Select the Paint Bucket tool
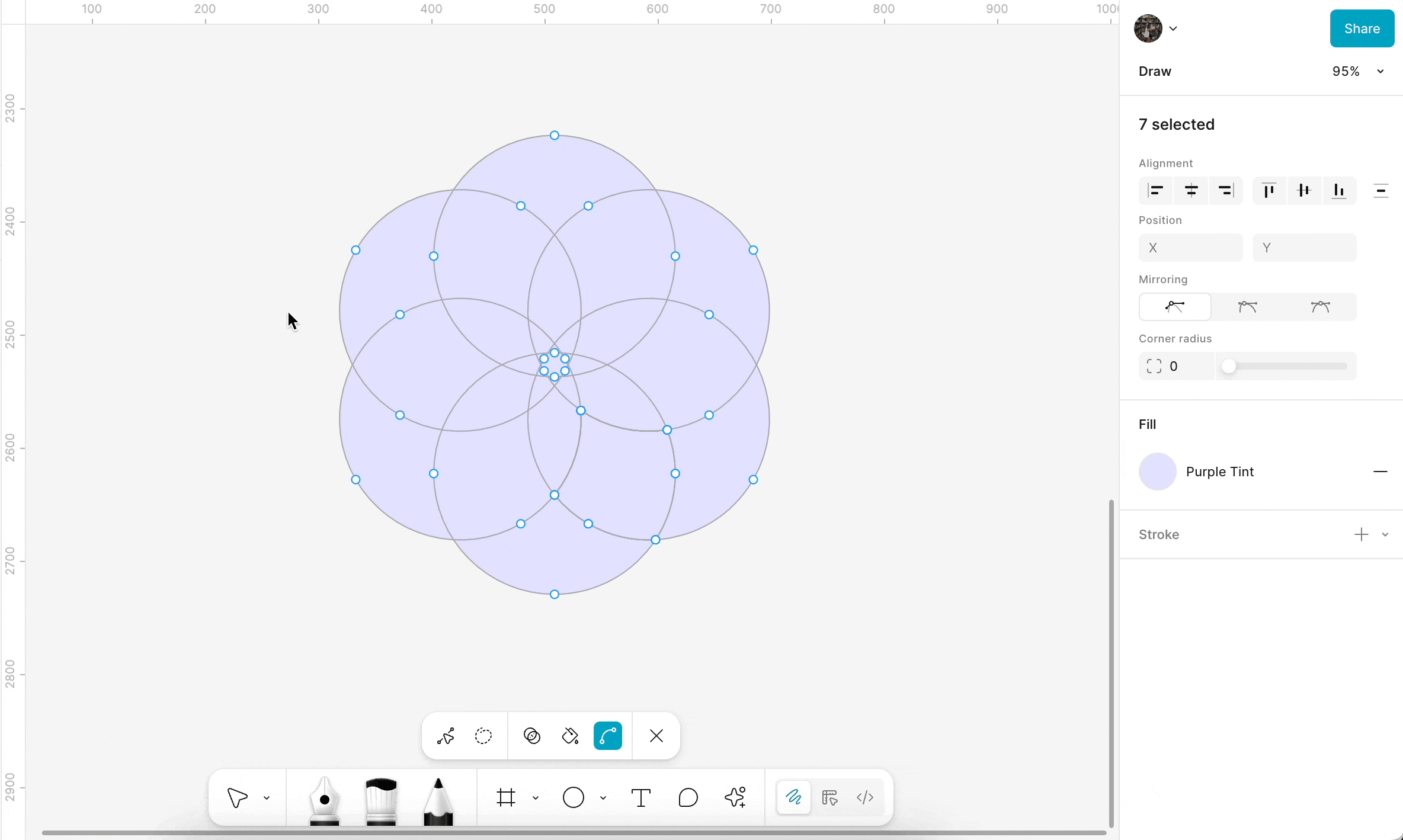Image resolution: width=1403 pixels, height=840 pixels. click(x=570, y=736)
